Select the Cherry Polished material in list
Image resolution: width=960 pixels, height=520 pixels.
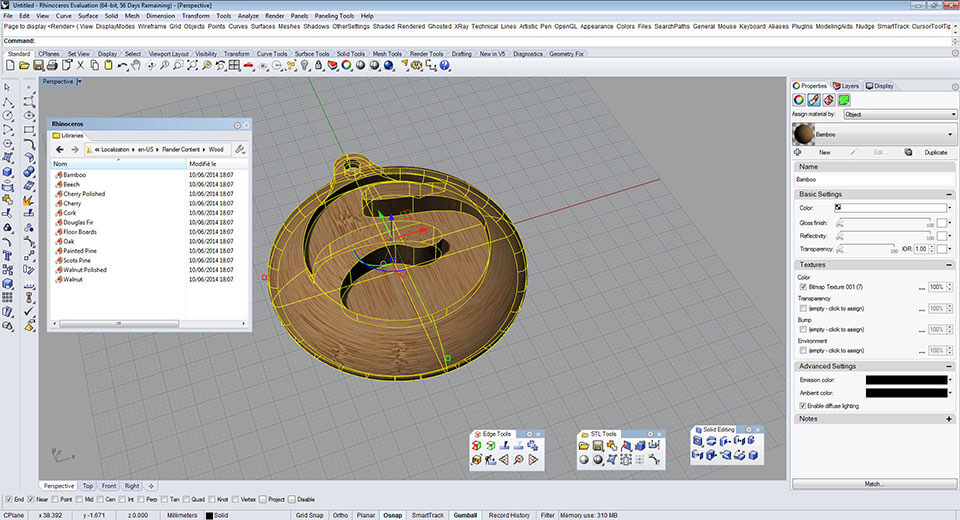click(x=84, y=194)
